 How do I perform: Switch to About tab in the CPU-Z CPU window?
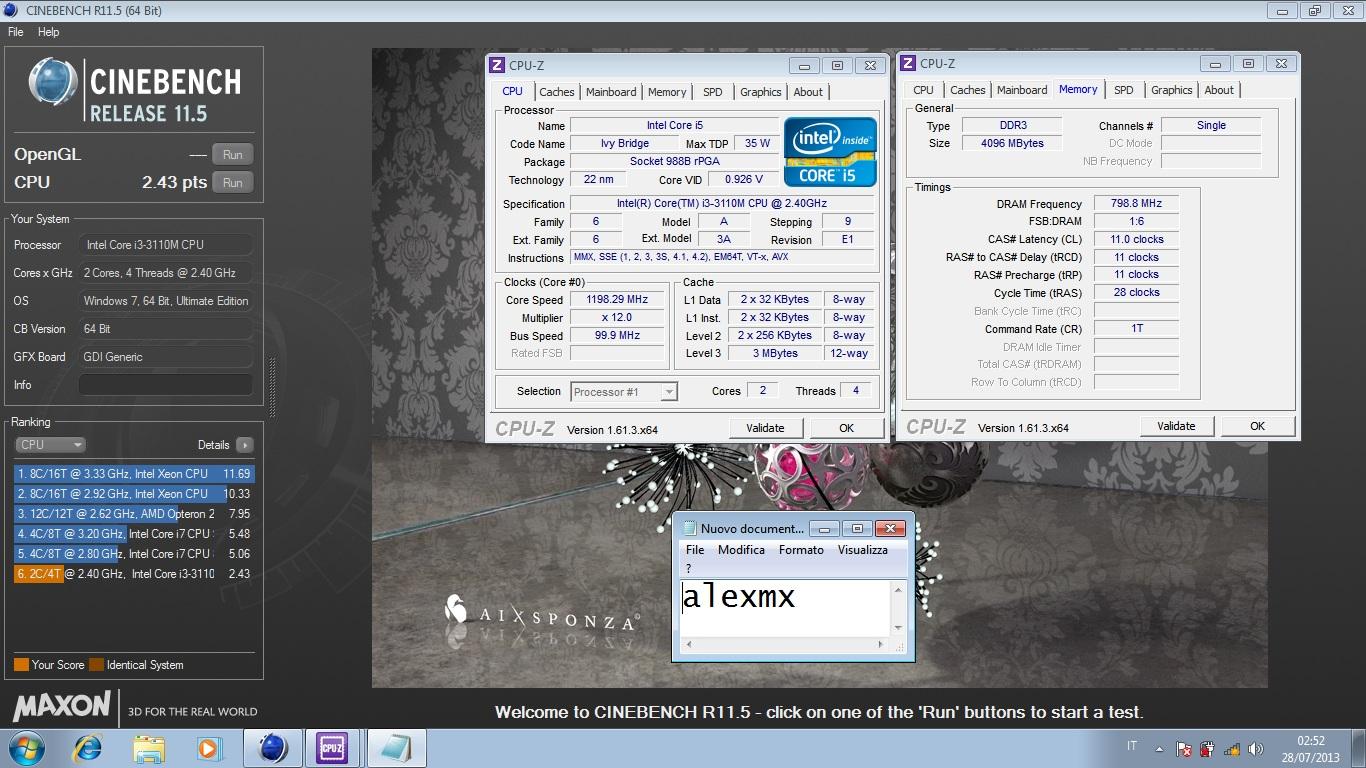(x=808, y=92)
